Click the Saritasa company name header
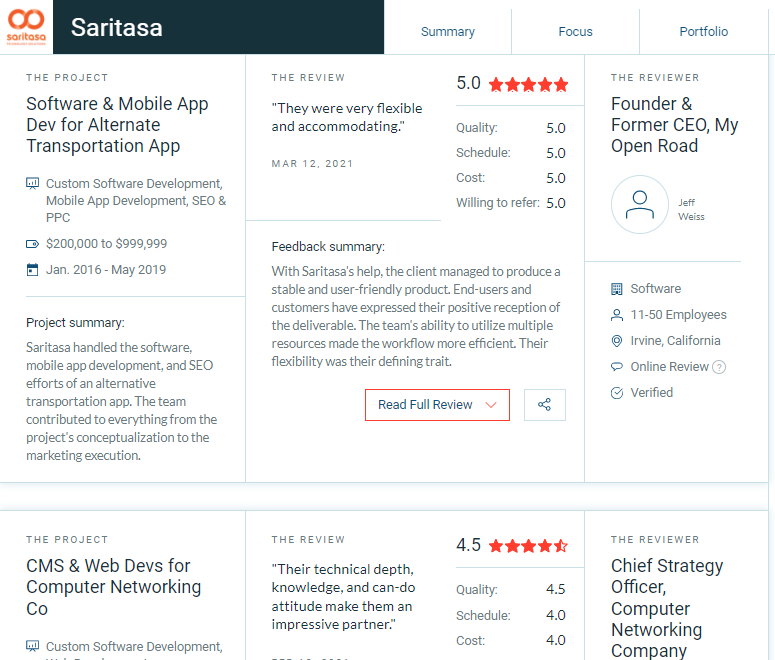The image size is (775, 660). [117, 27]
